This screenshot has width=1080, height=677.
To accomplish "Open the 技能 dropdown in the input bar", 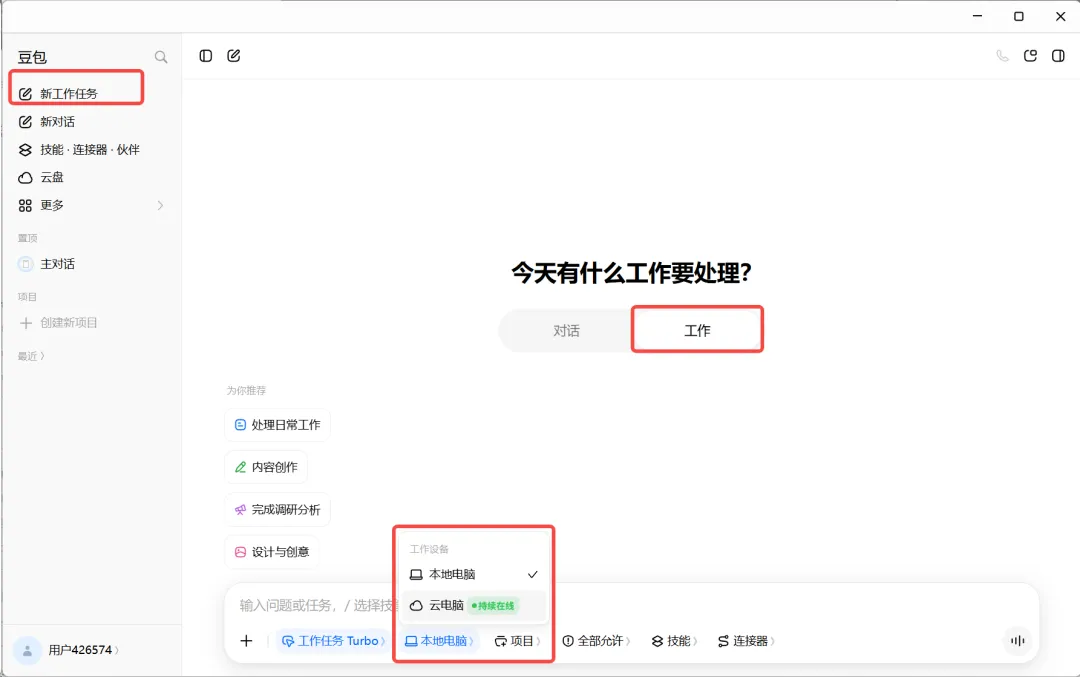I will [x=674, y=641].
